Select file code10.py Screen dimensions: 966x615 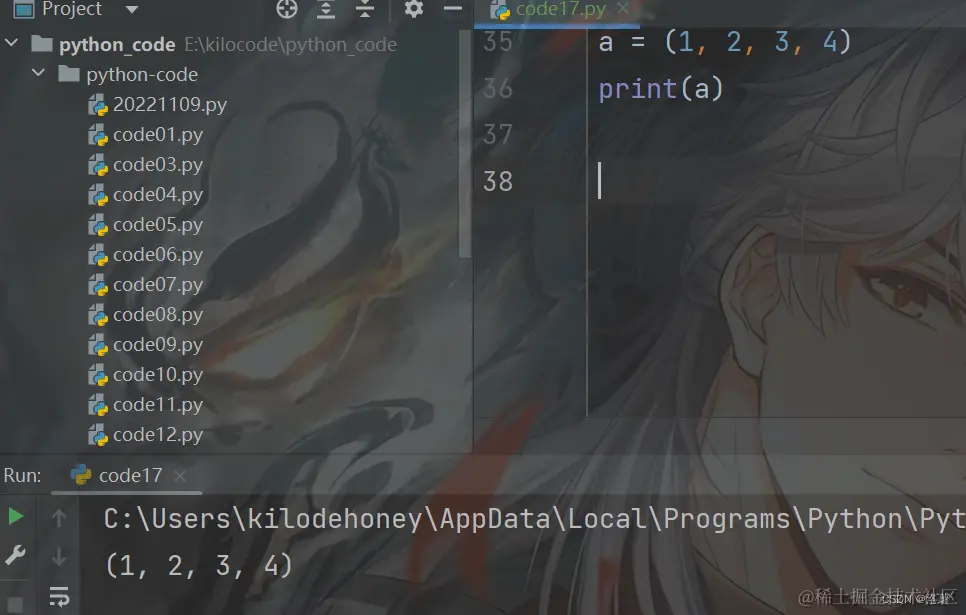coord(158,375)
